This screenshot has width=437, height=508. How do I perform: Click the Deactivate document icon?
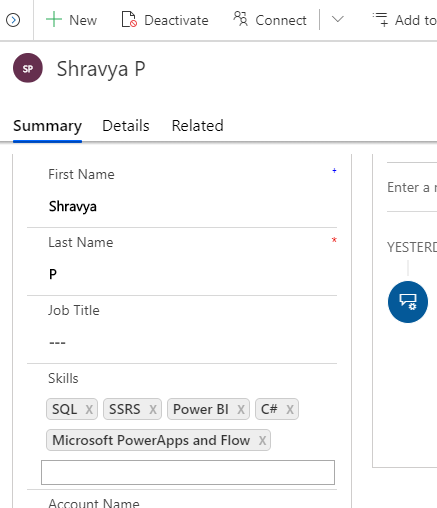pos(129,19)
